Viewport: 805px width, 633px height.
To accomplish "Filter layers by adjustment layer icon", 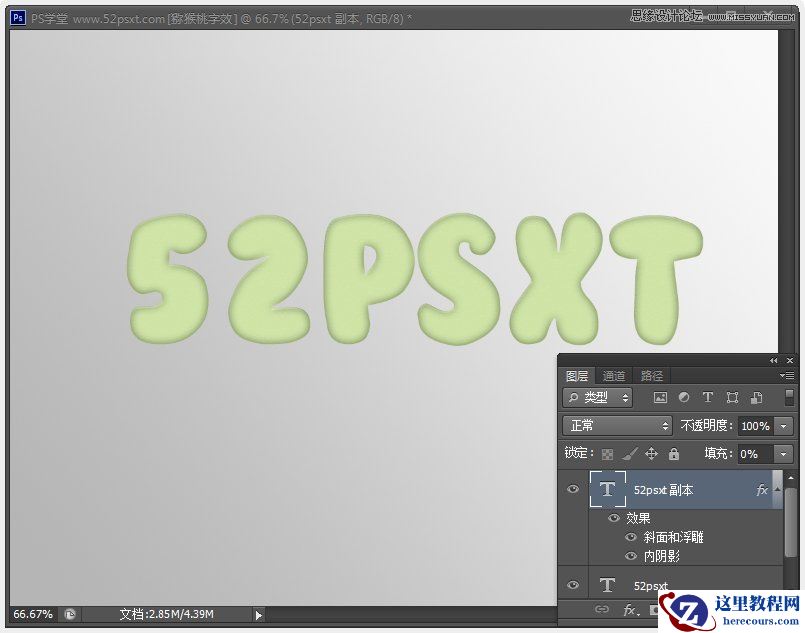I will pyautogui.click(x=684, y=397).
